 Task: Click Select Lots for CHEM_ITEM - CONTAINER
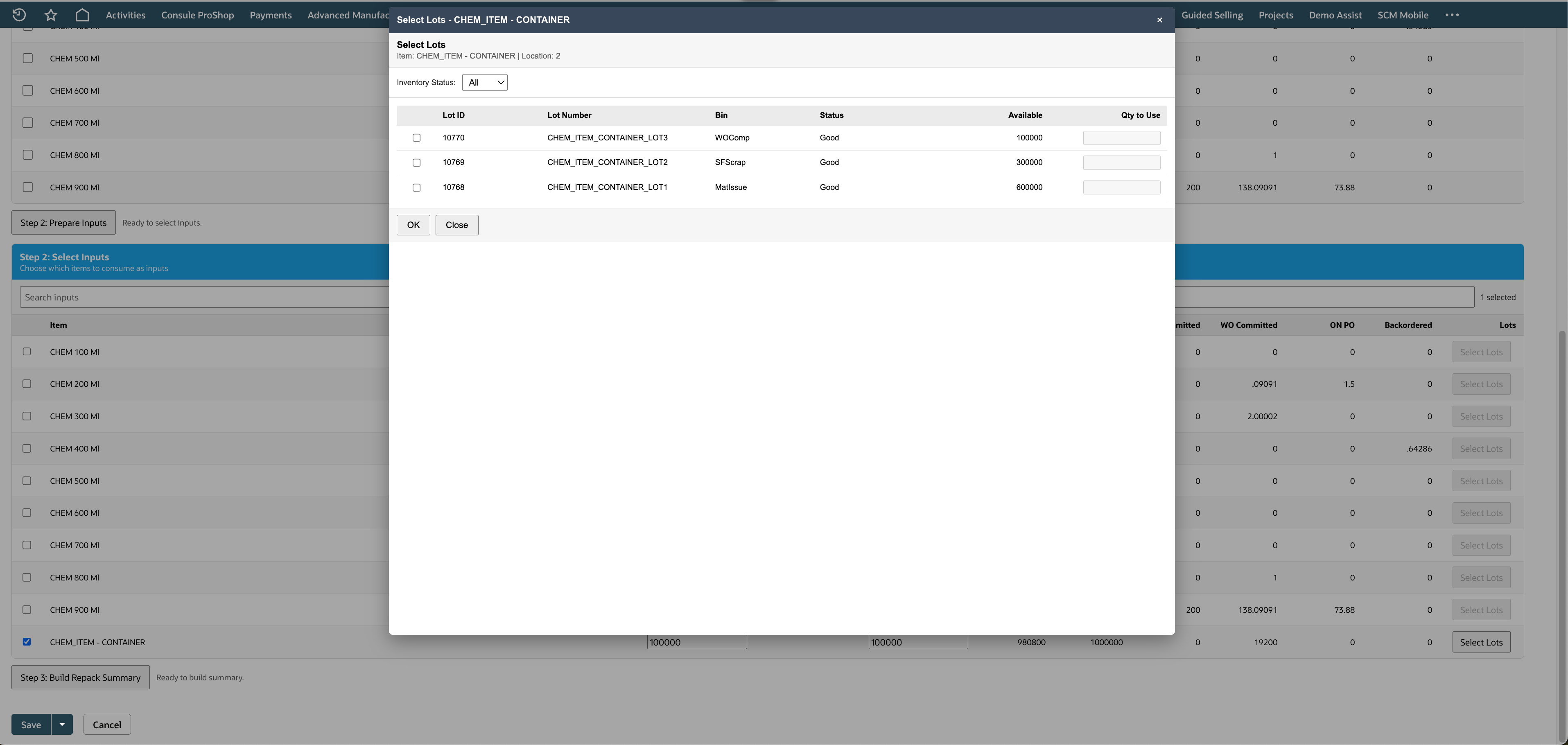[x=1481, y=642]
